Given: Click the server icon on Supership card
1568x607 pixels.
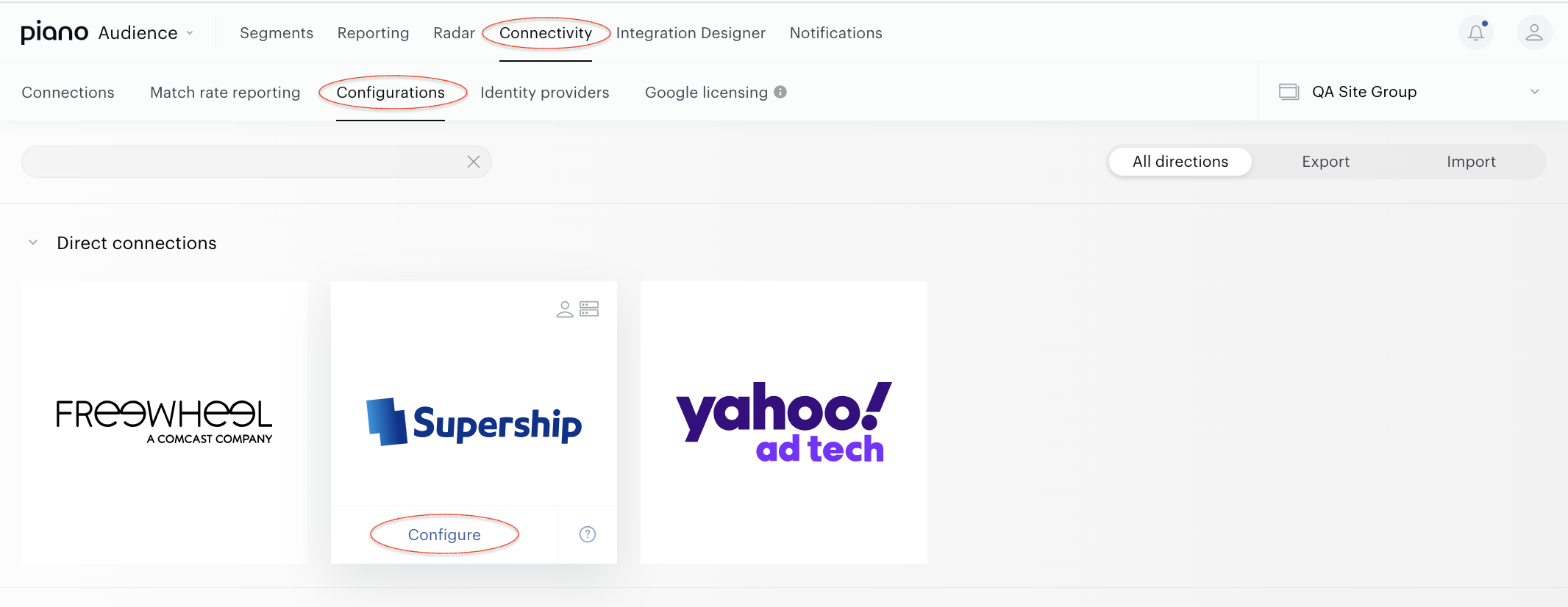Looking at the screenshot, I should click(589, 309).
